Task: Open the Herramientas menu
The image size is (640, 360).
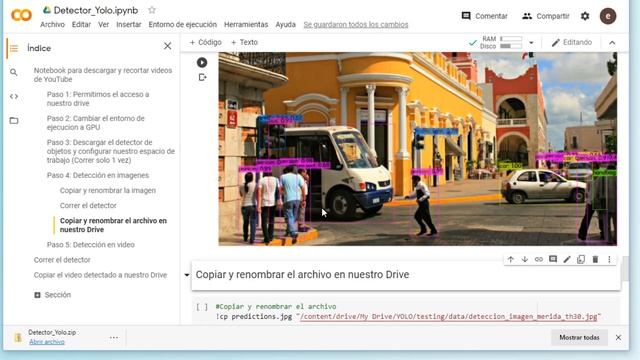Action: pyautogui.click(x=246, y=24)
